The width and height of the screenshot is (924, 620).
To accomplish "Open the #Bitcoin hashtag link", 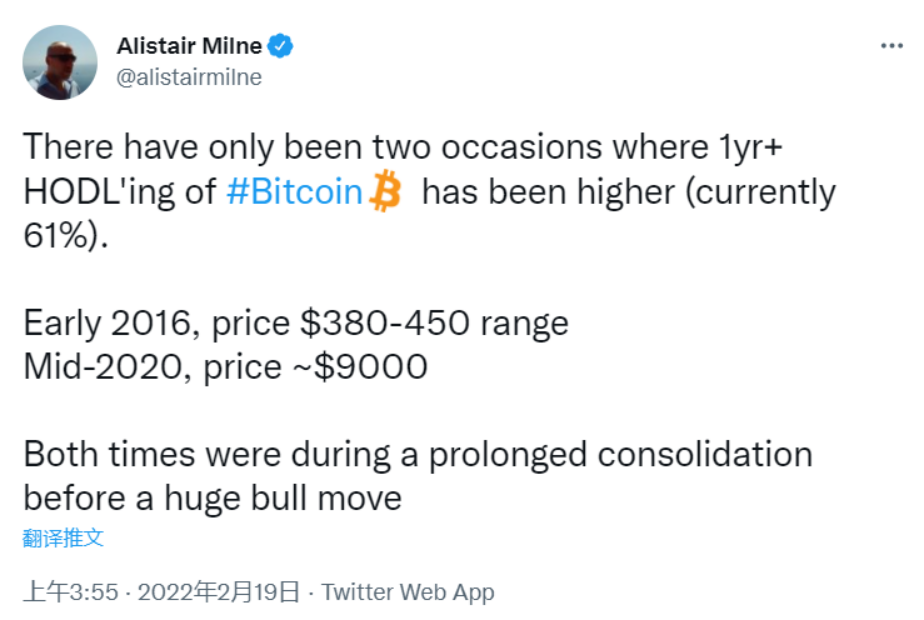I will coord(295,191).
